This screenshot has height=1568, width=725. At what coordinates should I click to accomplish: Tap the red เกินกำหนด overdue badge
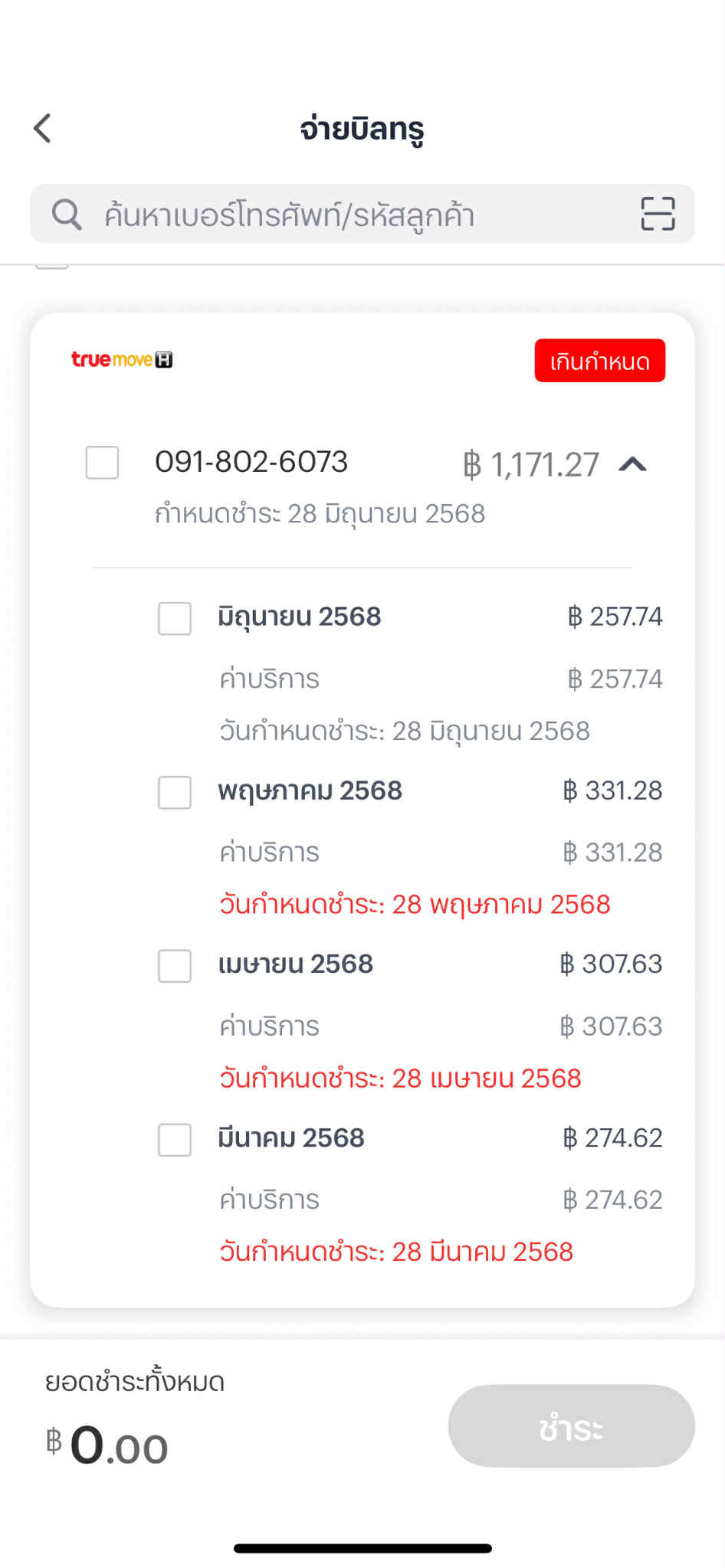pos(600,360)
